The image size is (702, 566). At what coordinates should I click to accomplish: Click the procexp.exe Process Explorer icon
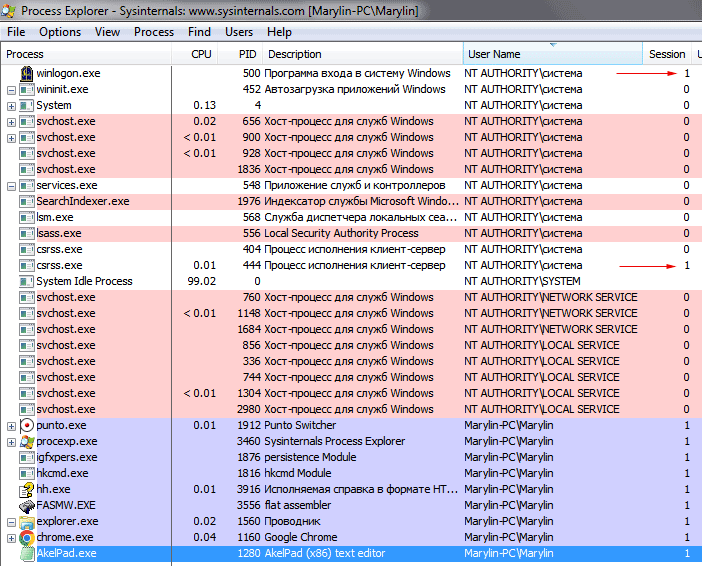27,441
